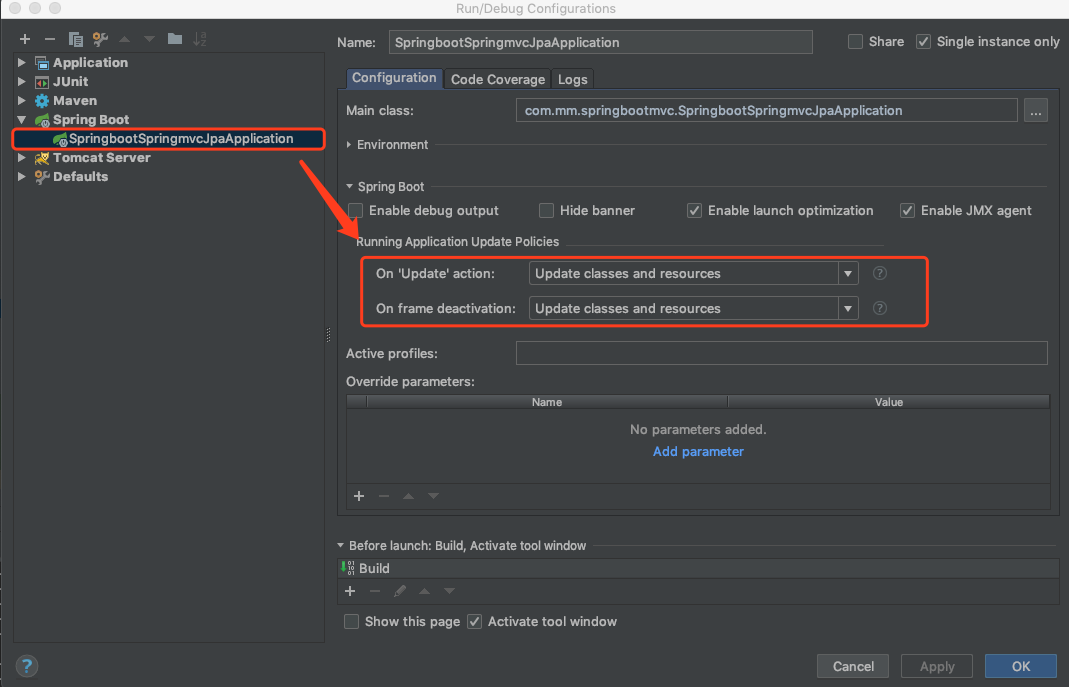This screenshot has height=687, width=1069.
Task: Expand the Environment section
Action: point(347,144)
